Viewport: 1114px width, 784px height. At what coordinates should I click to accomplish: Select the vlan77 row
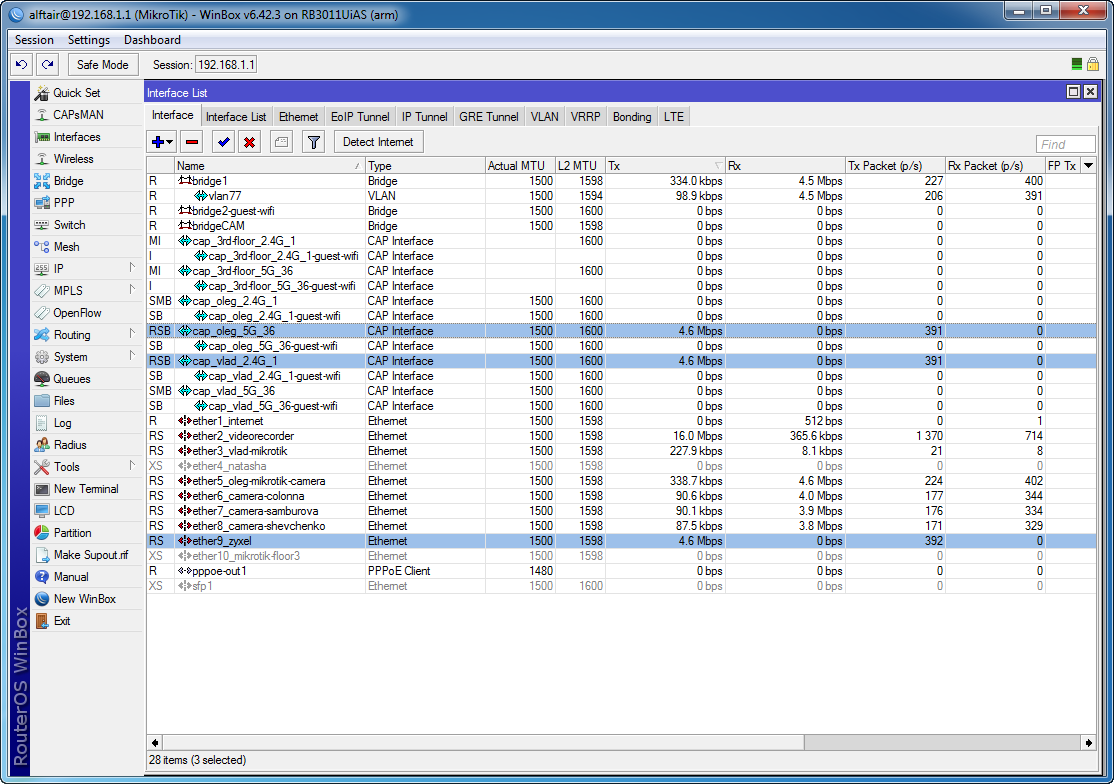pyautogui.click(x=621, y=196)
